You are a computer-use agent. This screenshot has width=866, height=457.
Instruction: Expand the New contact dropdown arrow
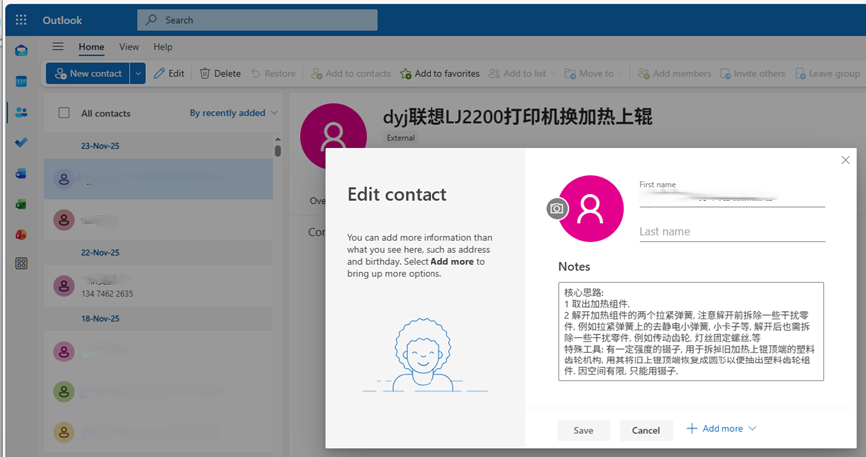[138, 73]
